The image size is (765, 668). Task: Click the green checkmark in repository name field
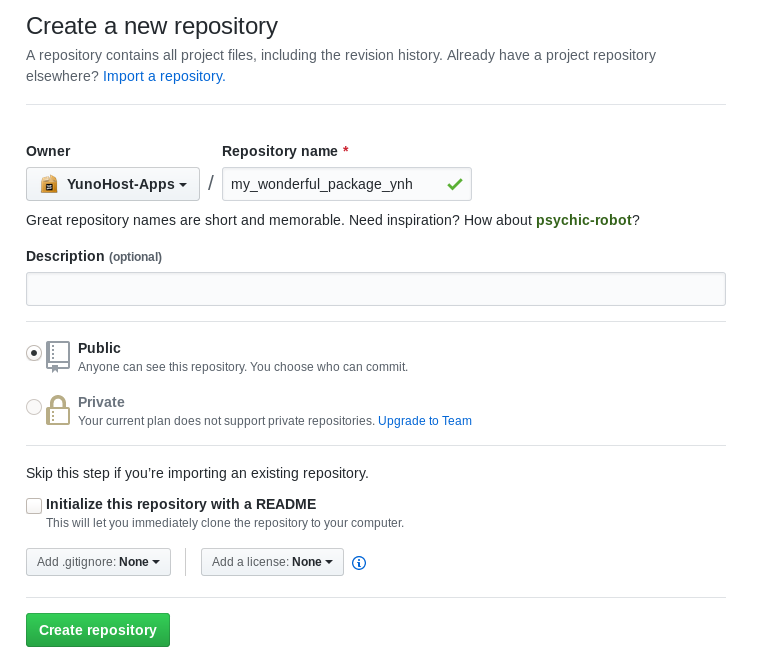coord(455,184)
